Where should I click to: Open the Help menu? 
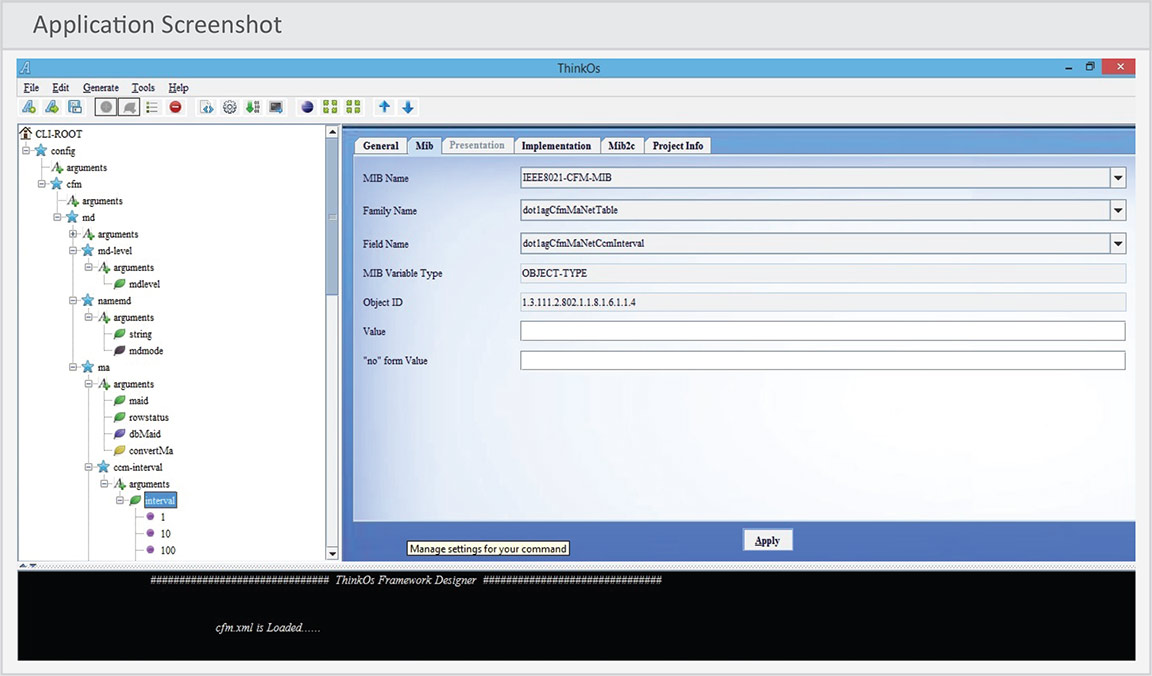179,87
